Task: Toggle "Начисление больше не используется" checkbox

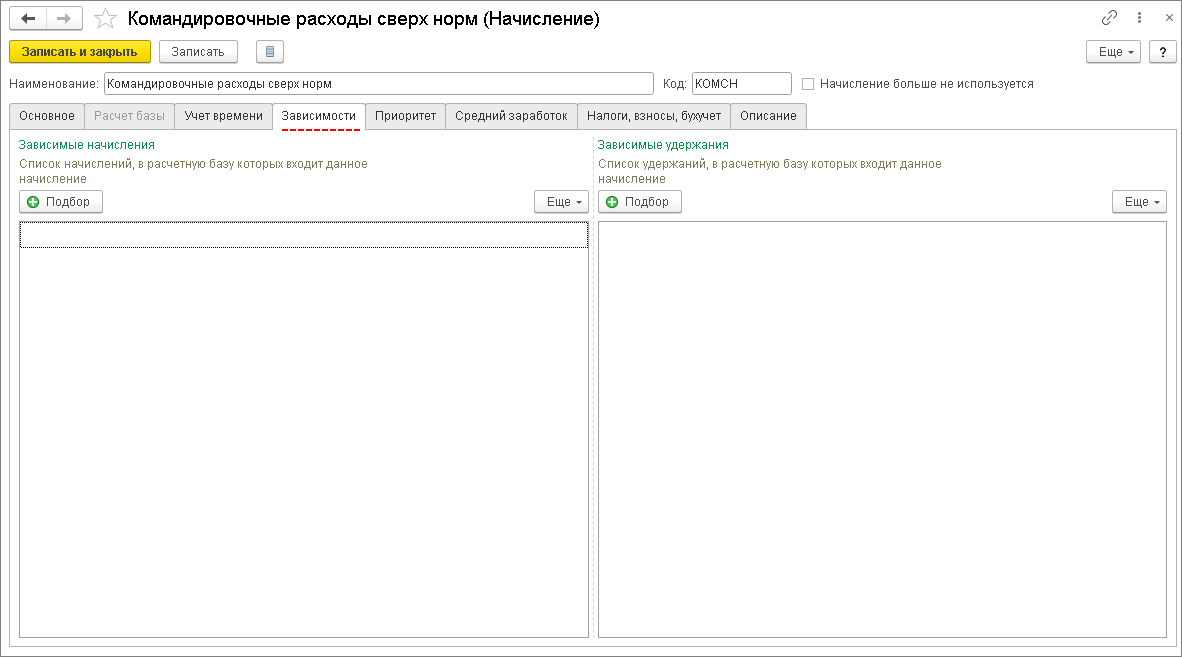Action: (808, 84)
